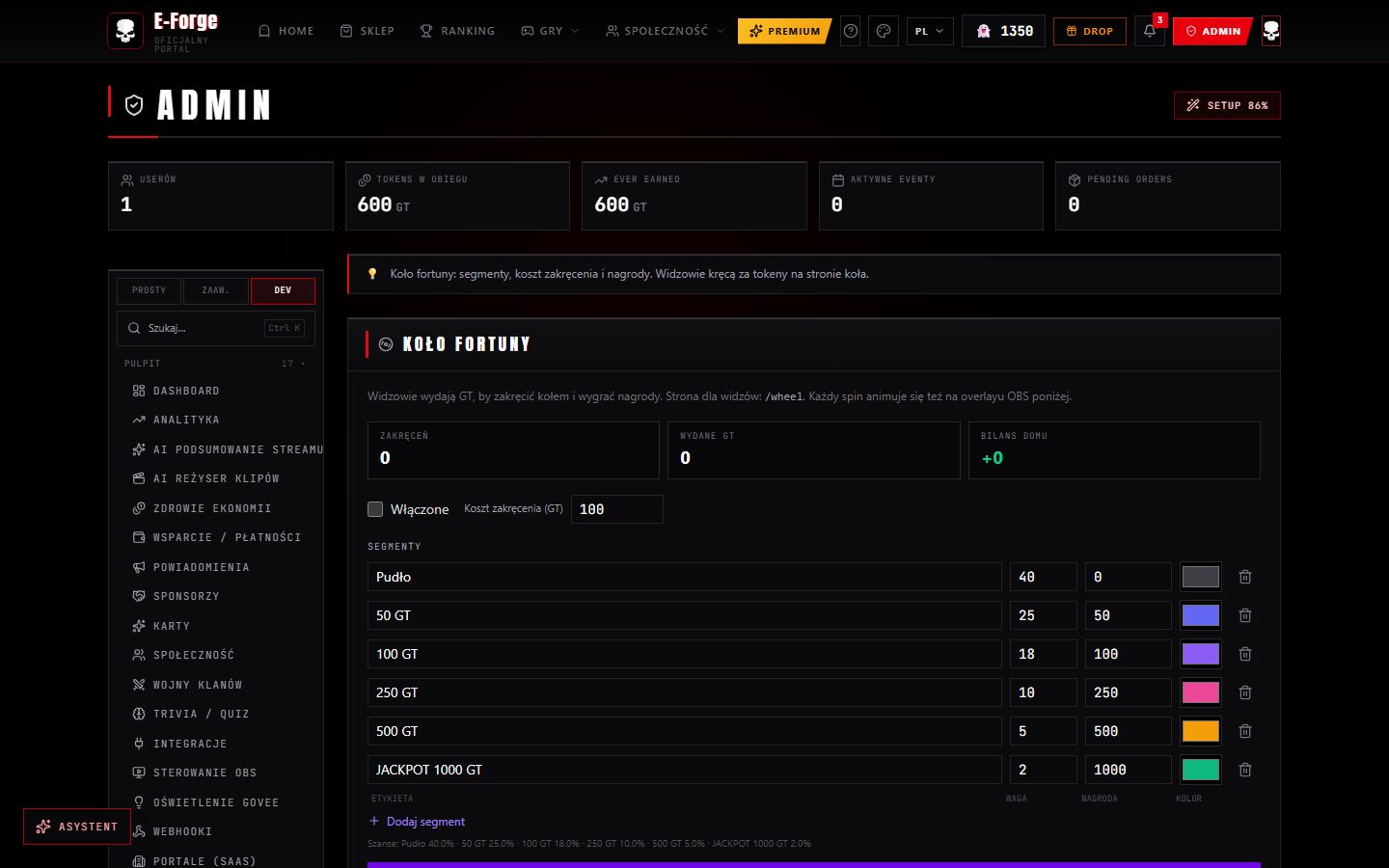Click the PREMIUM button
Image resolution: width=1389 pixels, height=868 pixels.
tap(784, 31)
